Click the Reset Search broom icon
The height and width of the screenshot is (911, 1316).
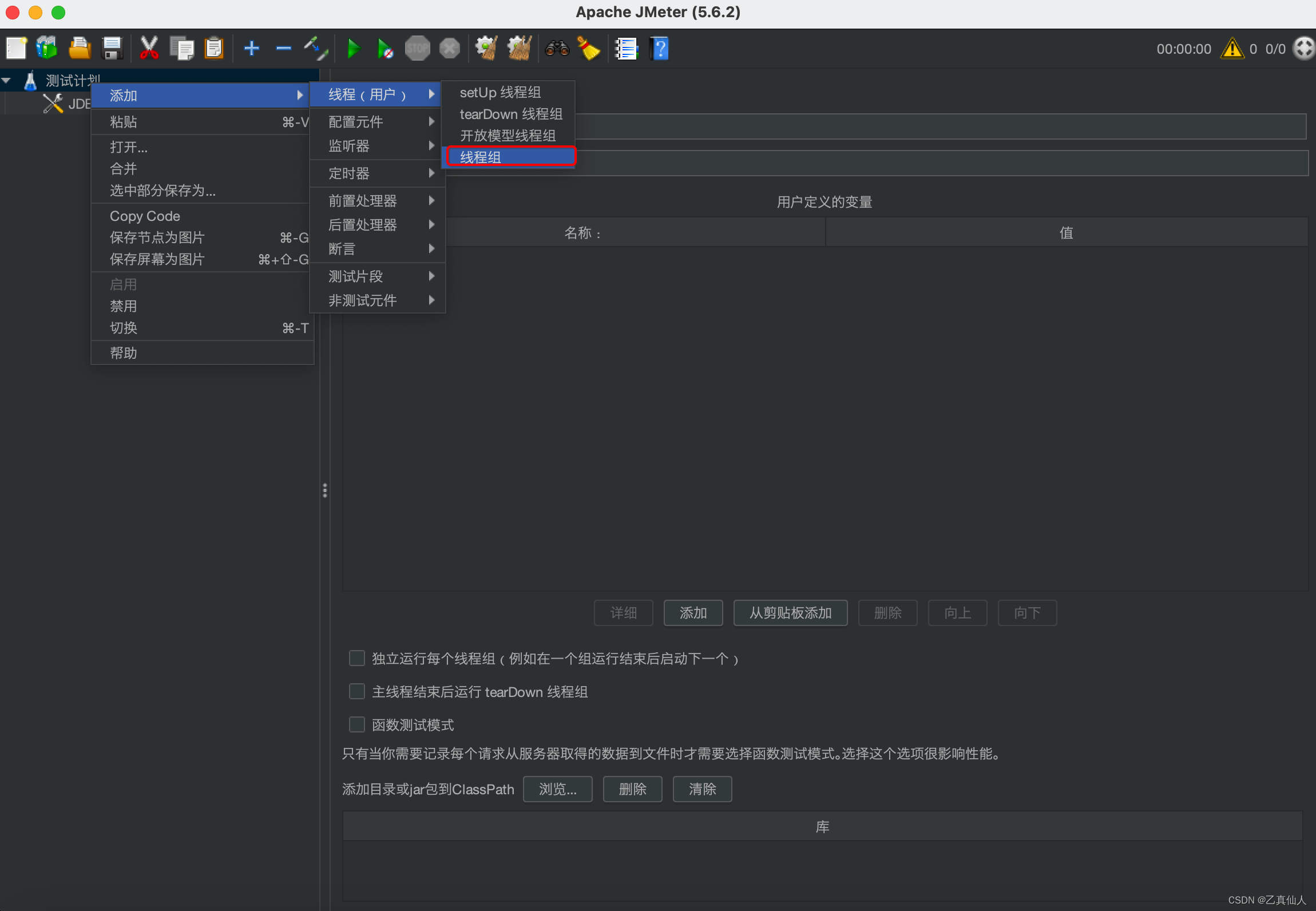tap(588, 48)
